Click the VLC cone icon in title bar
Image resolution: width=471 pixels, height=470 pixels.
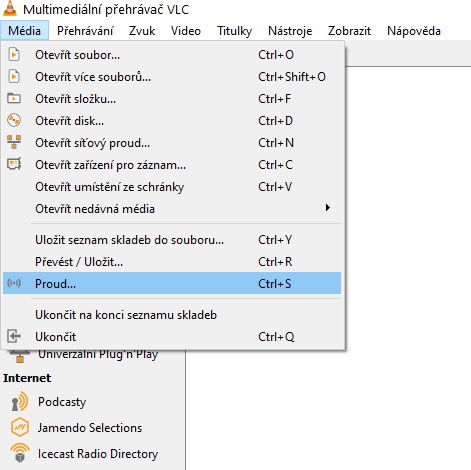click(x=10, y=8)
